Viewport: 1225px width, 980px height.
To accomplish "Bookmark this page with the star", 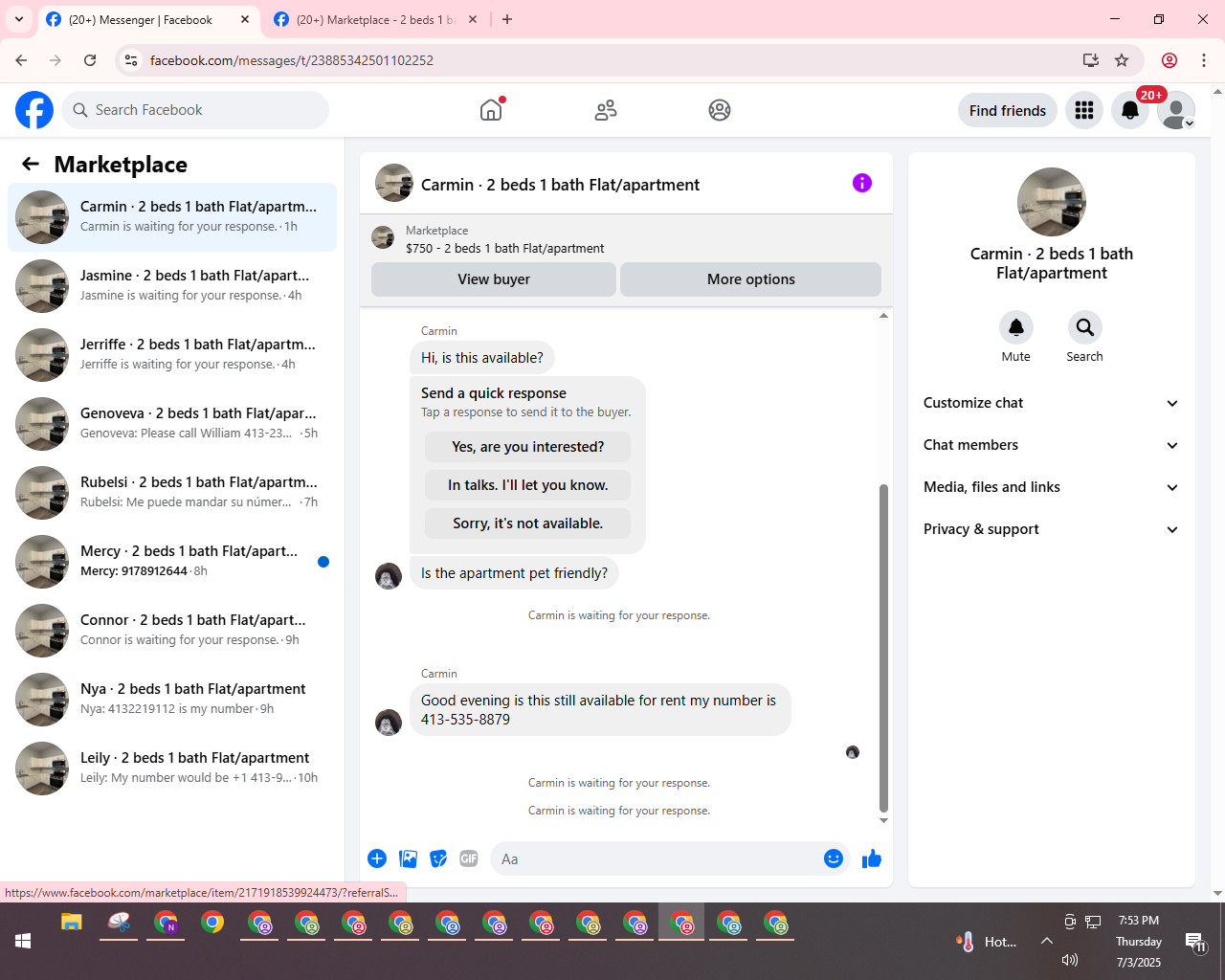I will [1122, 60].
